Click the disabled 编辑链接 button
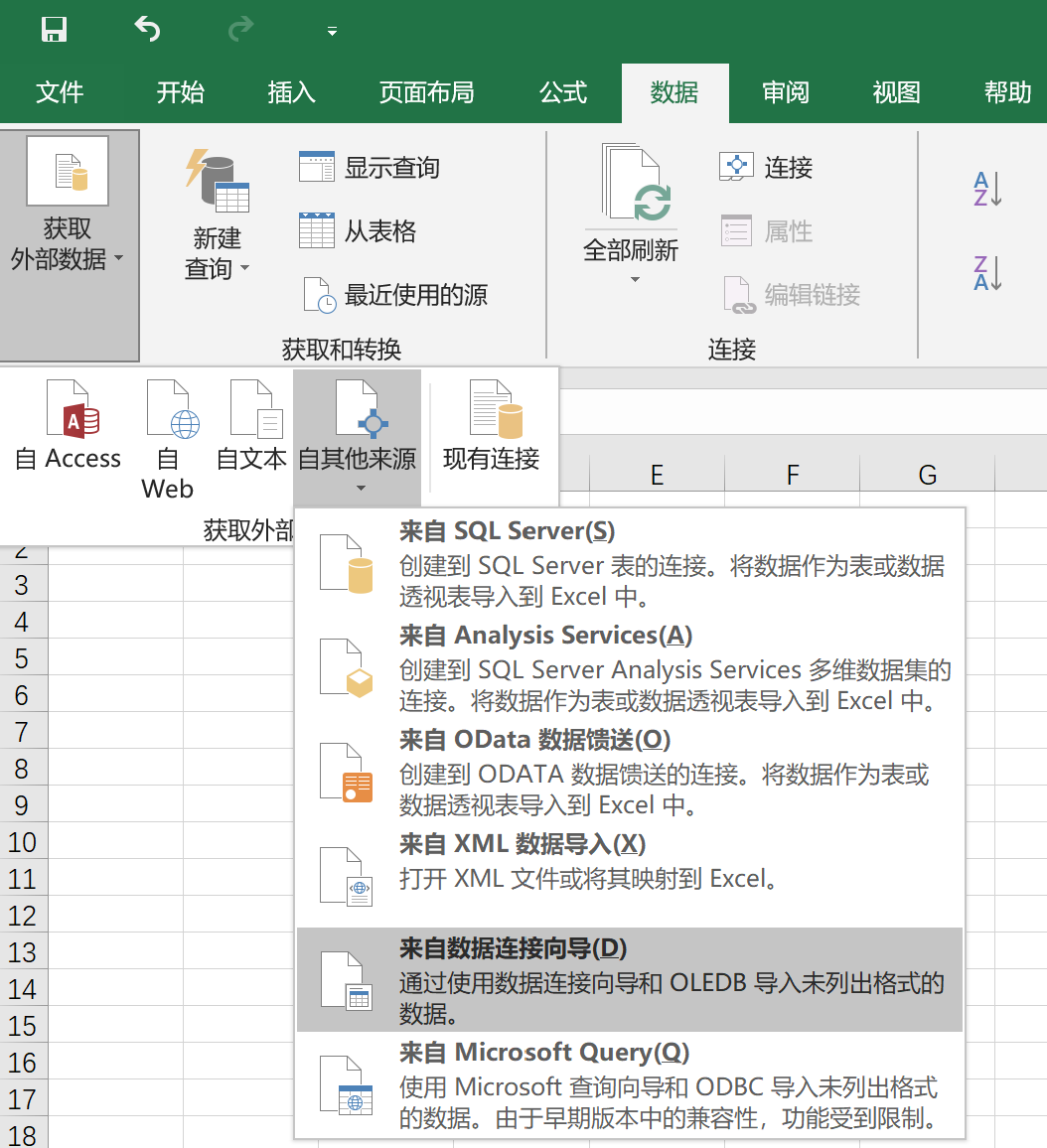This screenshot has height=1148, width=1047. (790, 294)
